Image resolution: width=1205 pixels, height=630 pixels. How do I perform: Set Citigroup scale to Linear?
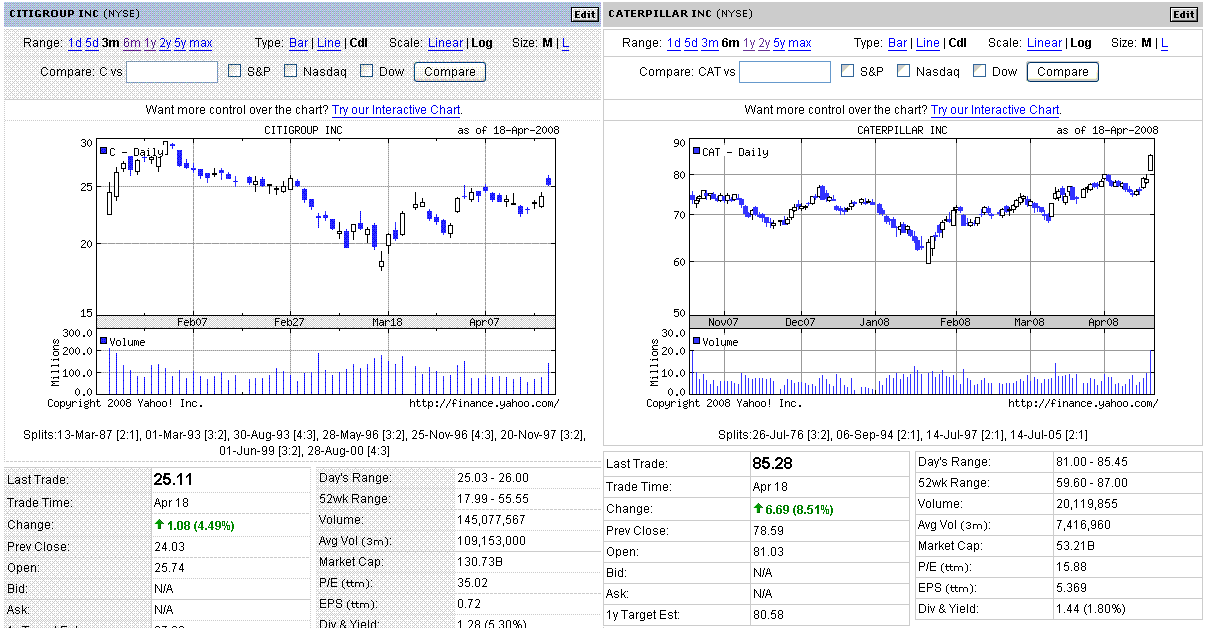coord(445,43)
